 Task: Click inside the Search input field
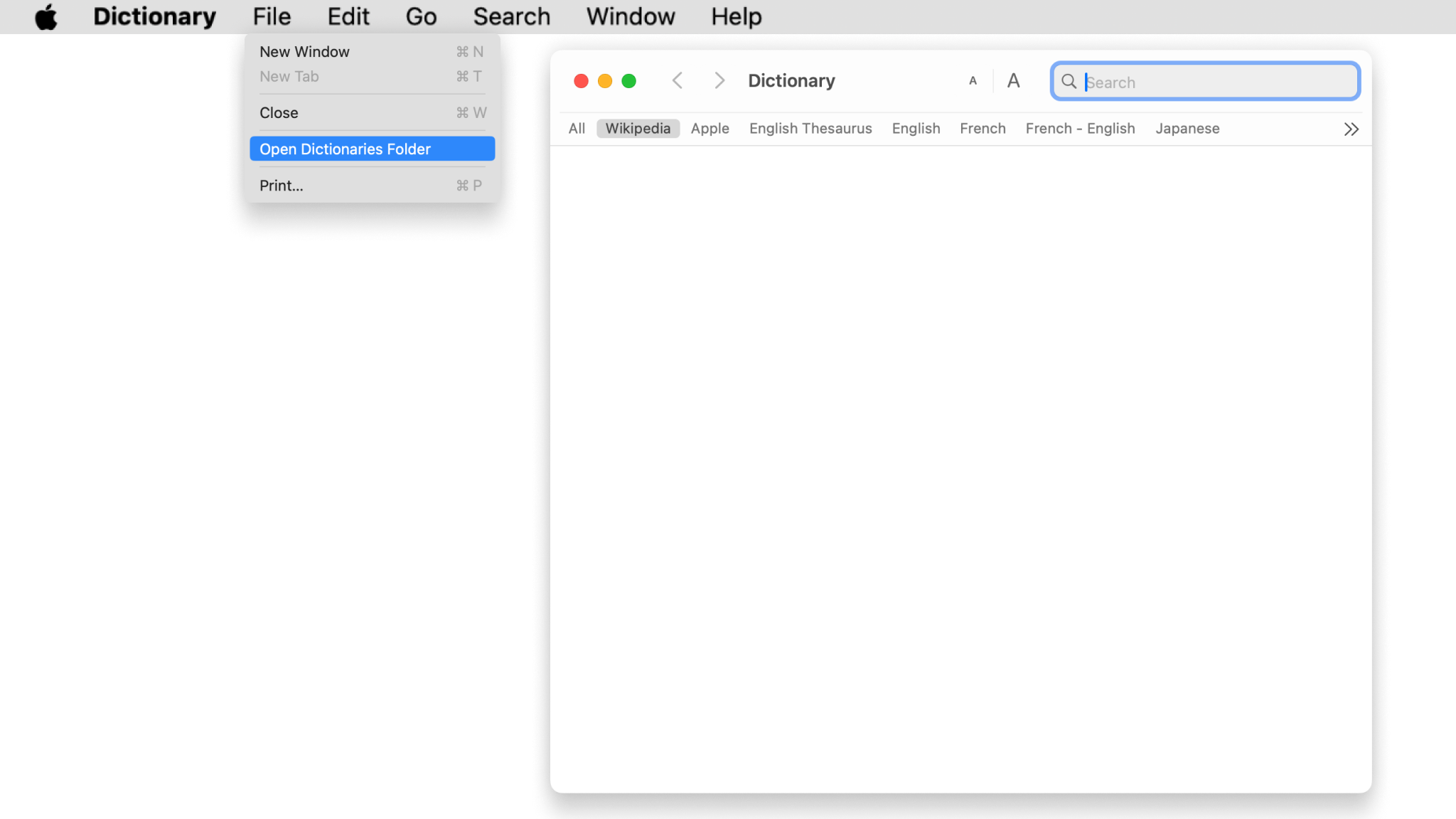click(1209, 82)
